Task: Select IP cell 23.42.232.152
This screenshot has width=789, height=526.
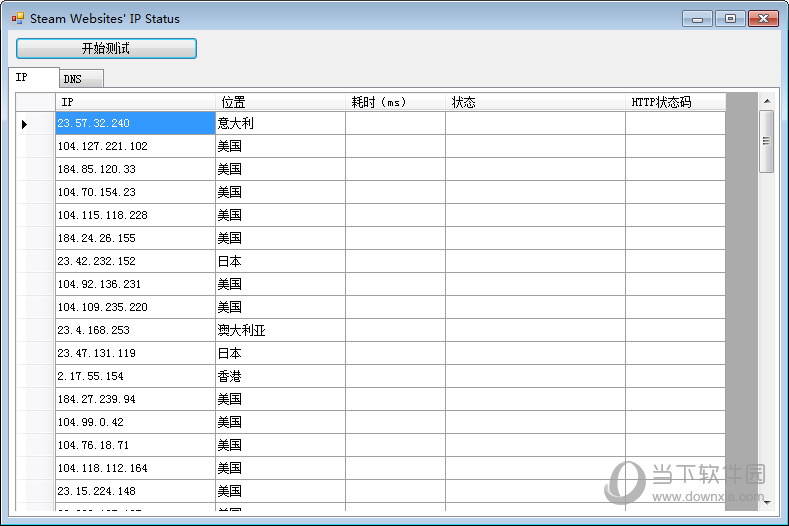Action: pyautogui.click(x=135, y=261)
